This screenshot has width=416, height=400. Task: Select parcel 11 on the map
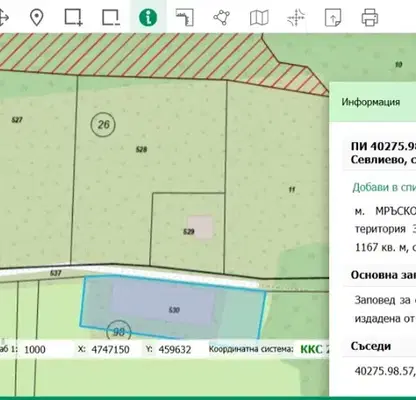click(x=292, y=190)
